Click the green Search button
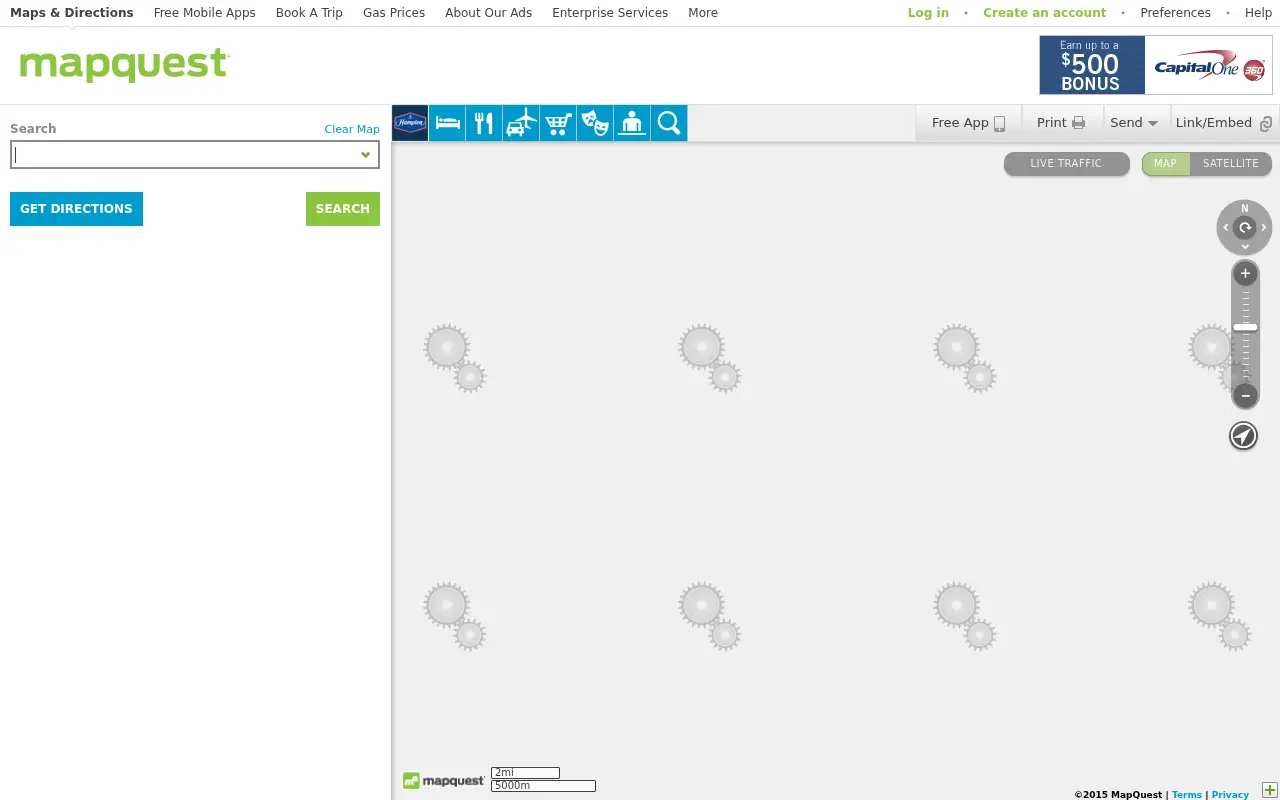 click(343, 209)
